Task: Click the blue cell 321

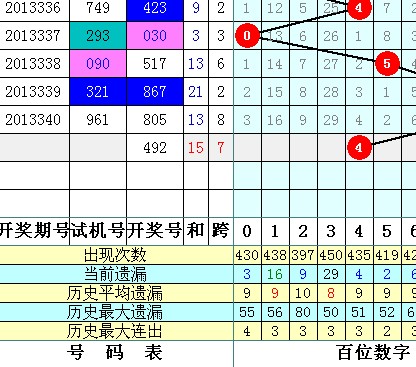Action: 98,92
